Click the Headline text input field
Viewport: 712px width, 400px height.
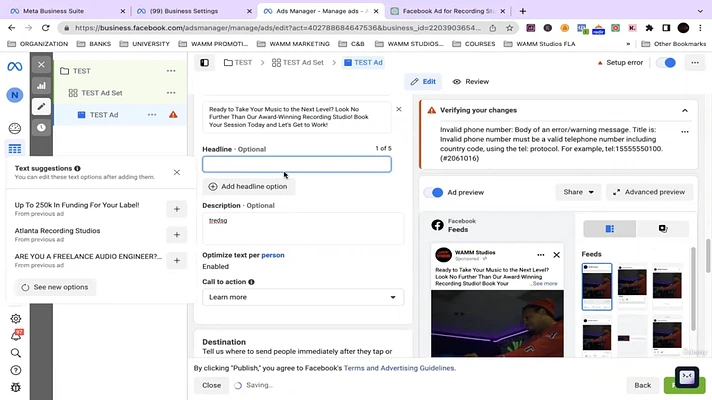(x=296, y=164)
